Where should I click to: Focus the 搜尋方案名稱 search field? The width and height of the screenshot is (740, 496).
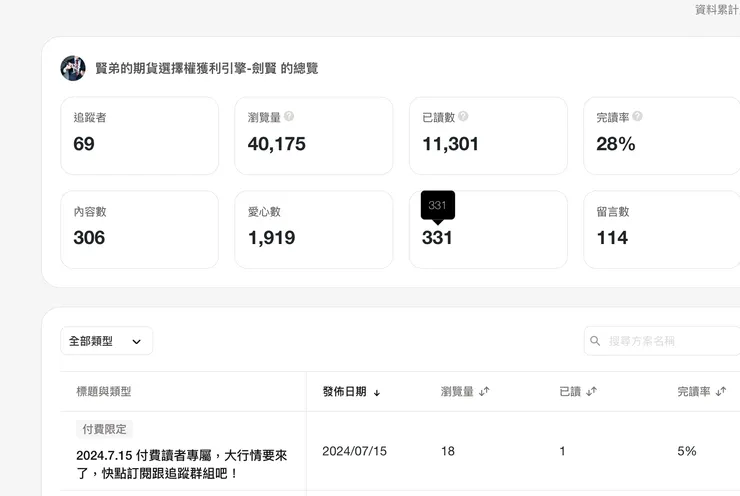click(x=662, y=341)
